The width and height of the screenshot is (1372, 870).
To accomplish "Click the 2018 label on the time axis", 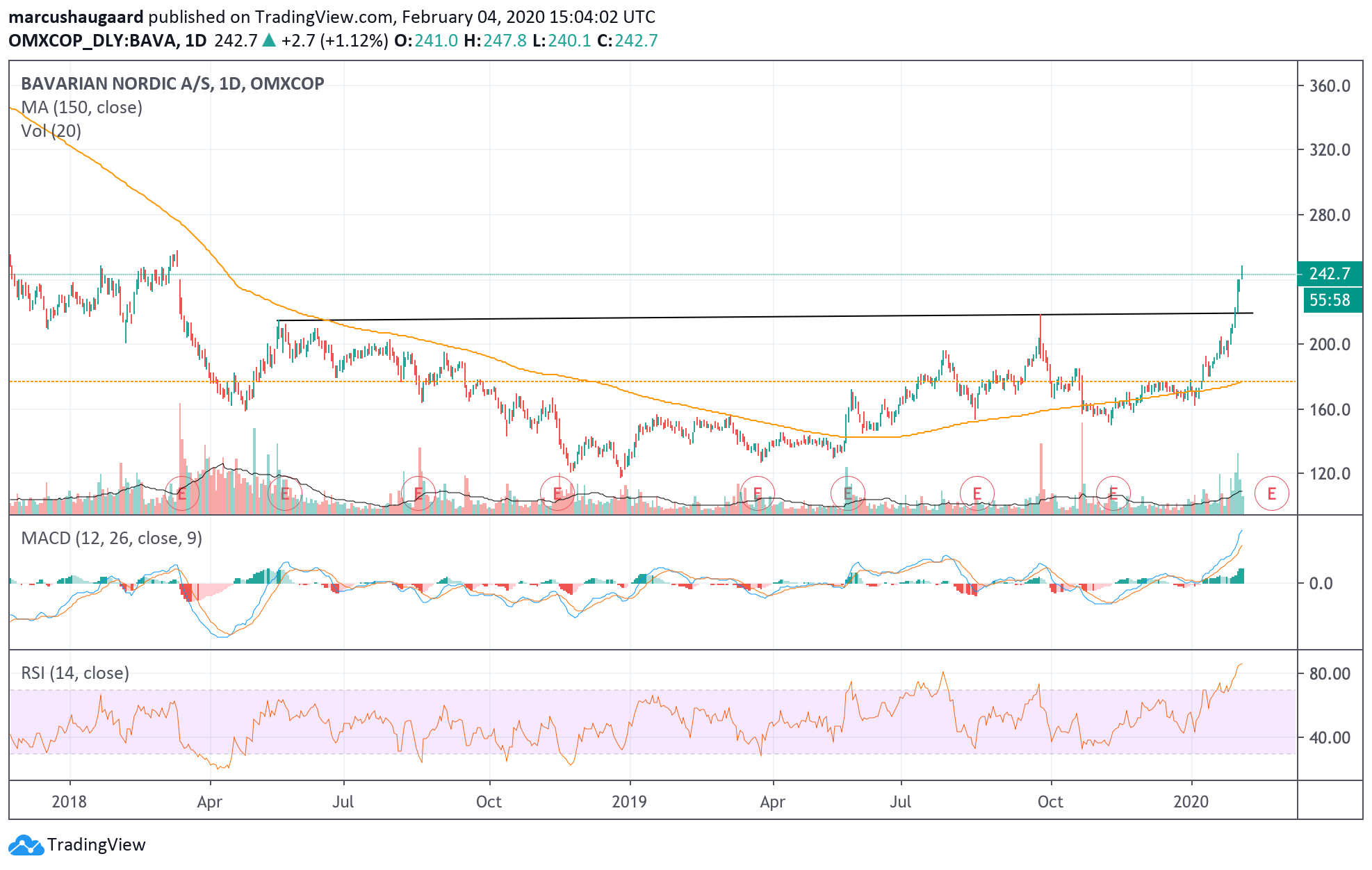I will click(x=70, y=802).
